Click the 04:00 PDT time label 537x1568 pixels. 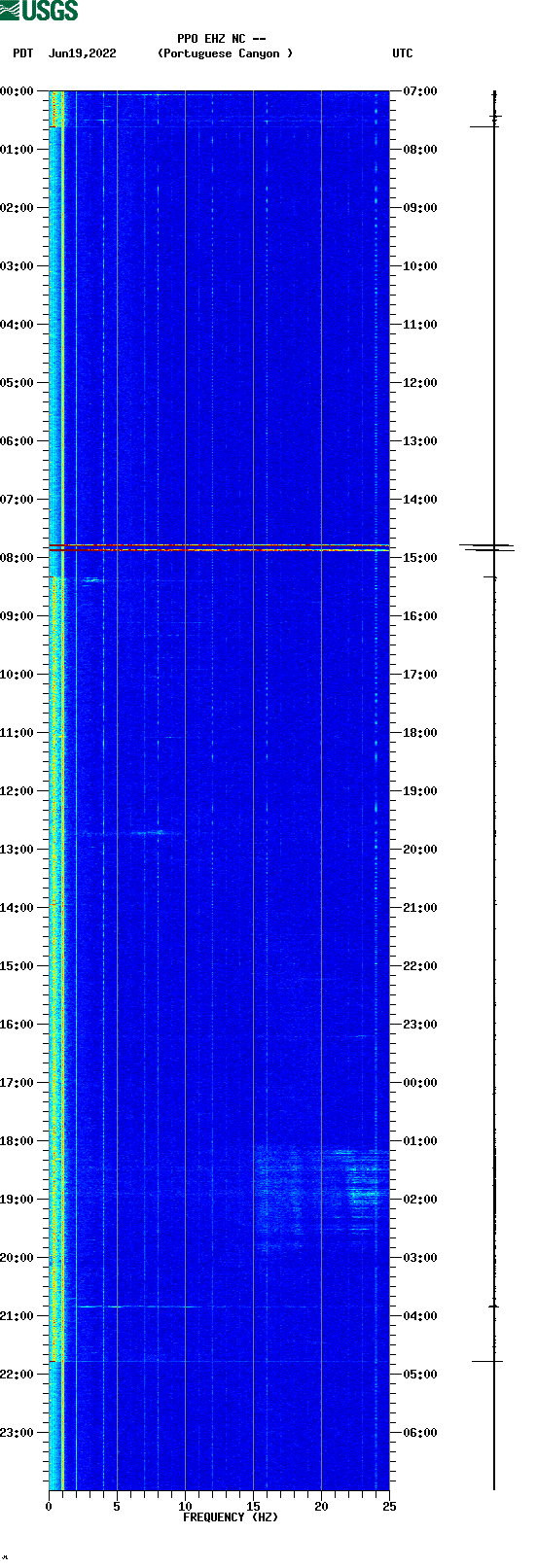coord(17,324)
